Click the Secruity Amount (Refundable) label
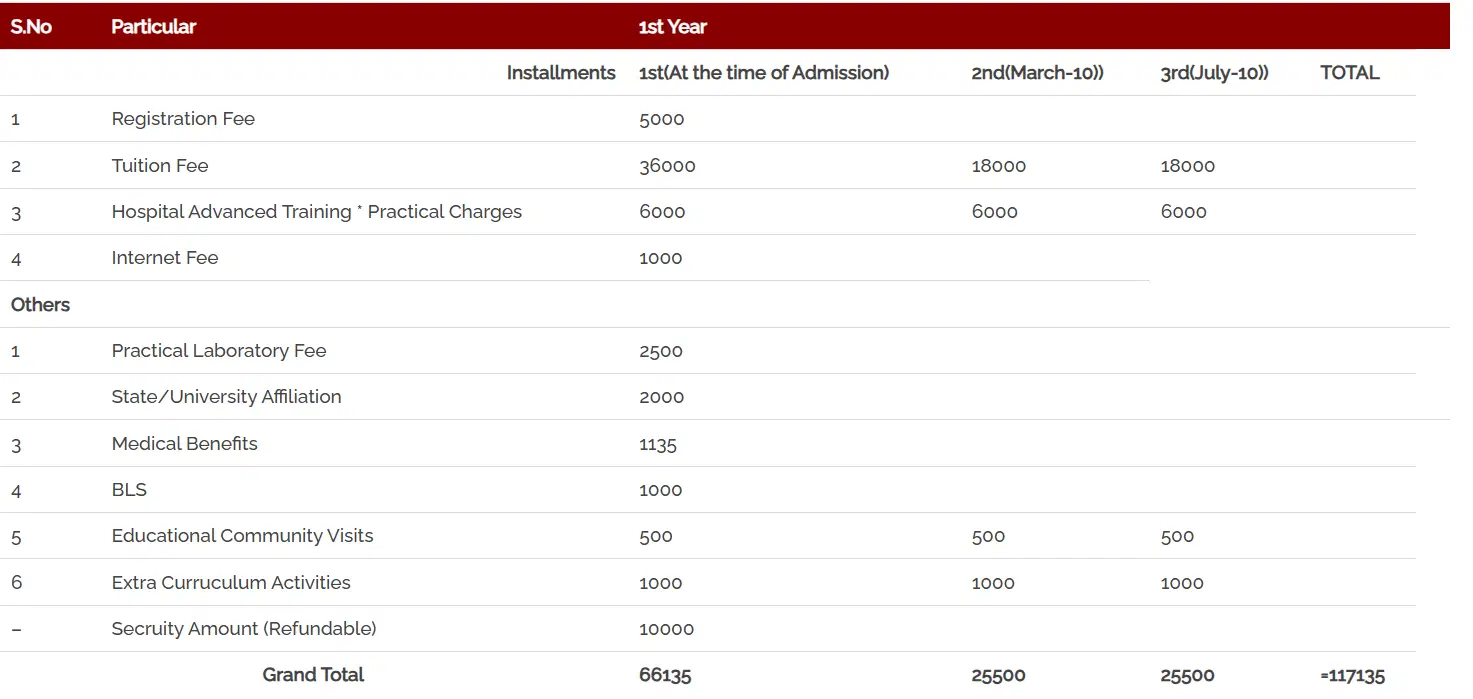This screenshot has height=699, width=1473. click(243, 629)
